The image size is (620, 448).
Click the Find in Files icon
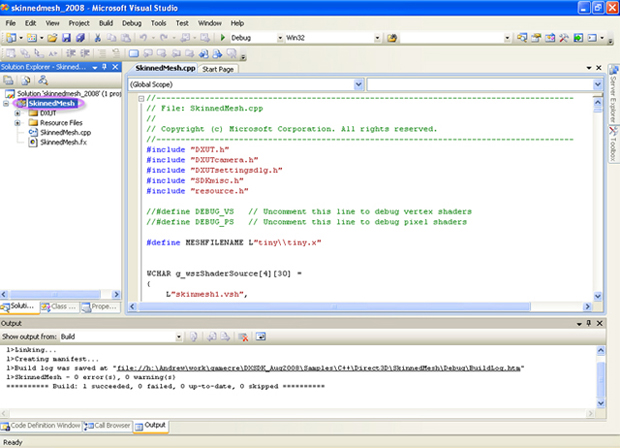pos(392,38)
